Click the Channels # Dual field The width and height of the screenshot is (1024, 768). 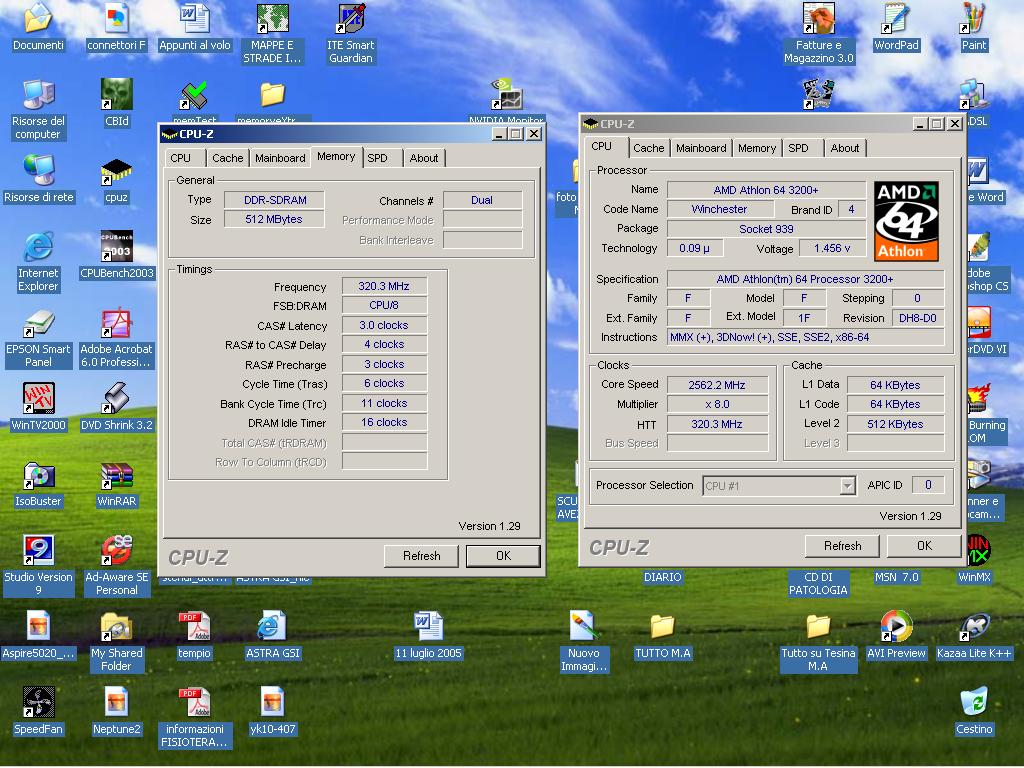click(482, 200)
